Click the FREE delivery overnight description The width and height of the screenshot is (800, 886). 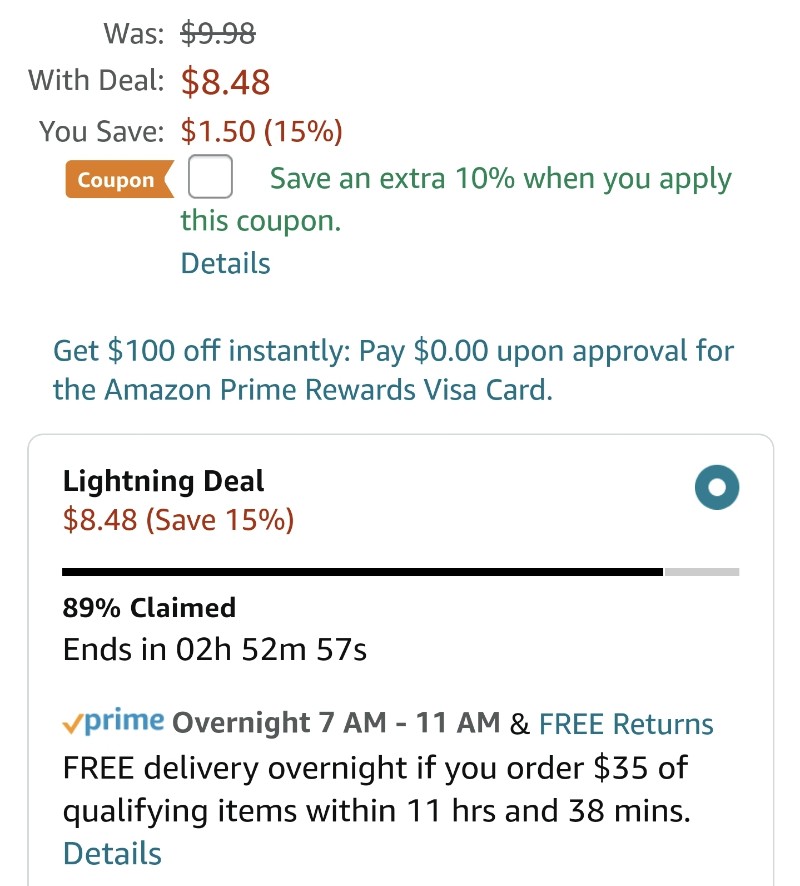(x=377, y=789)
